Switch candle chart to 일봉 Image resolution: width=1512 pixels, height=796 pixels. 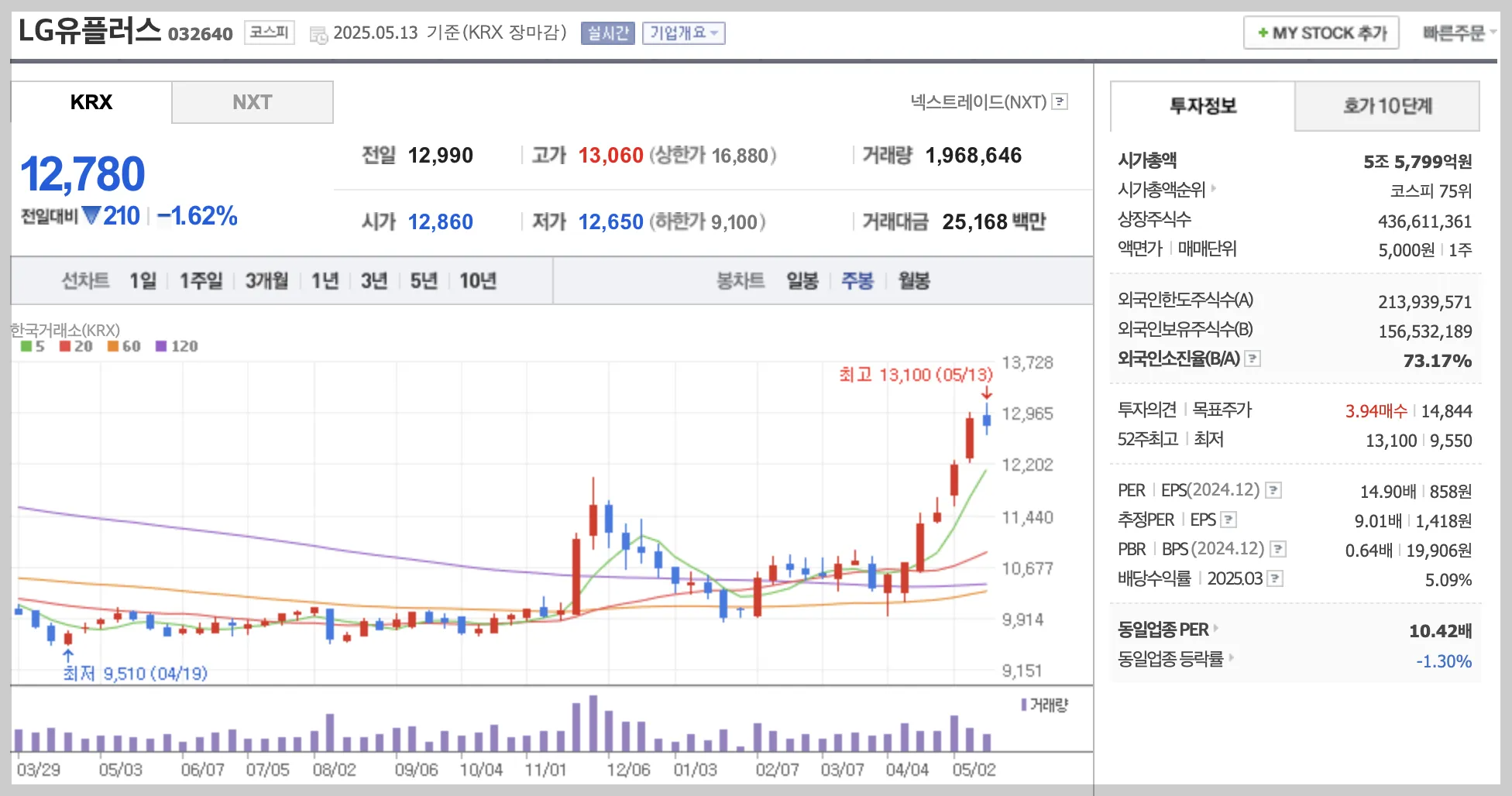[802, 280]
